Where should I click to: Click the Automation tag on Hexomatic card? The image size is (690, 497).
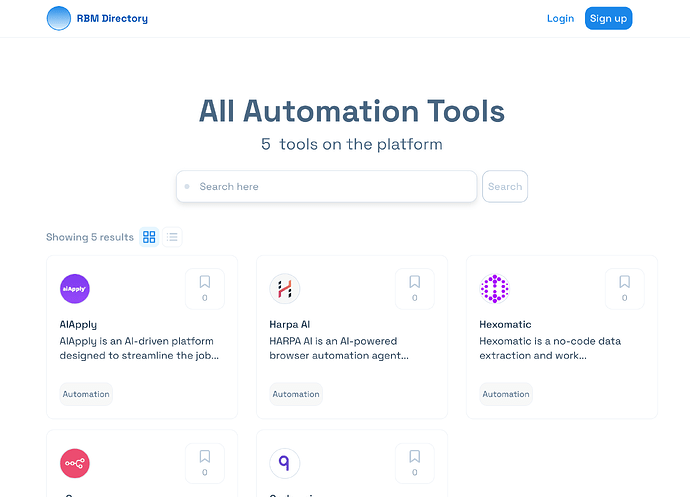tap(506, 394)
